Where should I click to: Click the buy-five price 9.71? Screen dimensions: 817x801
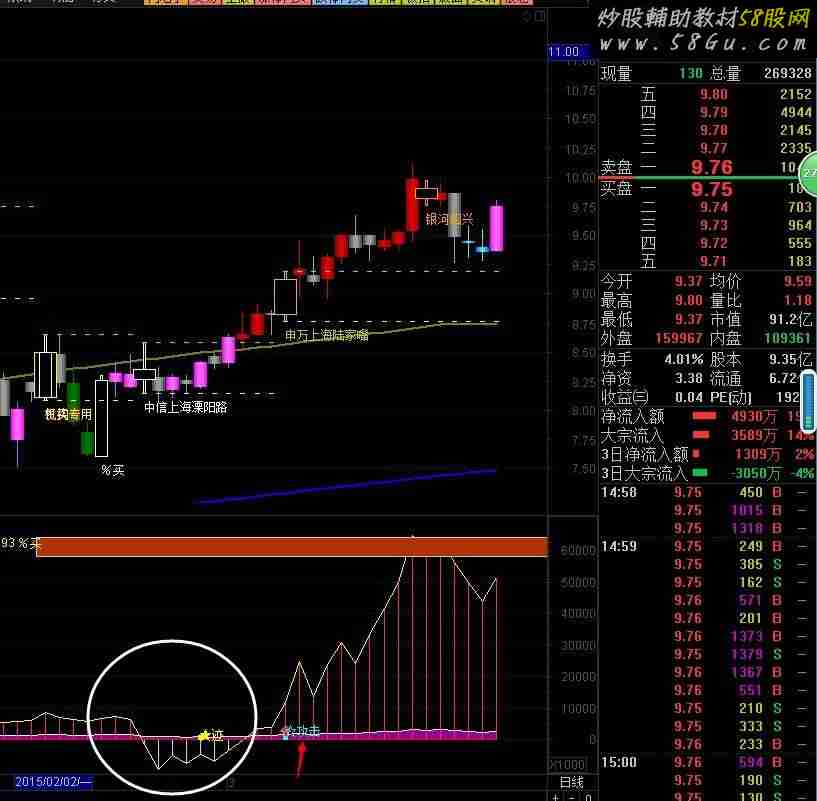(713, 261)
